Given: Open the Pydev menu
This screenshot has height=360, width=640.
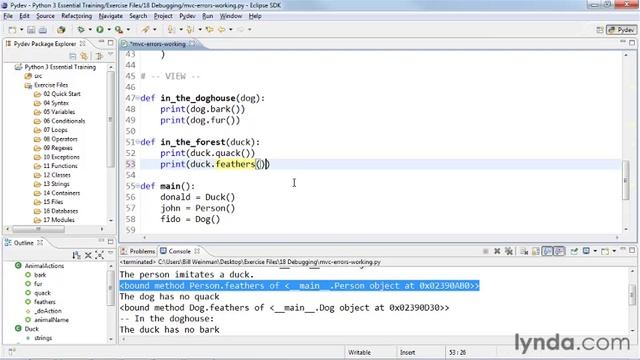Looking at the screenshot, I should click(187, 16).
